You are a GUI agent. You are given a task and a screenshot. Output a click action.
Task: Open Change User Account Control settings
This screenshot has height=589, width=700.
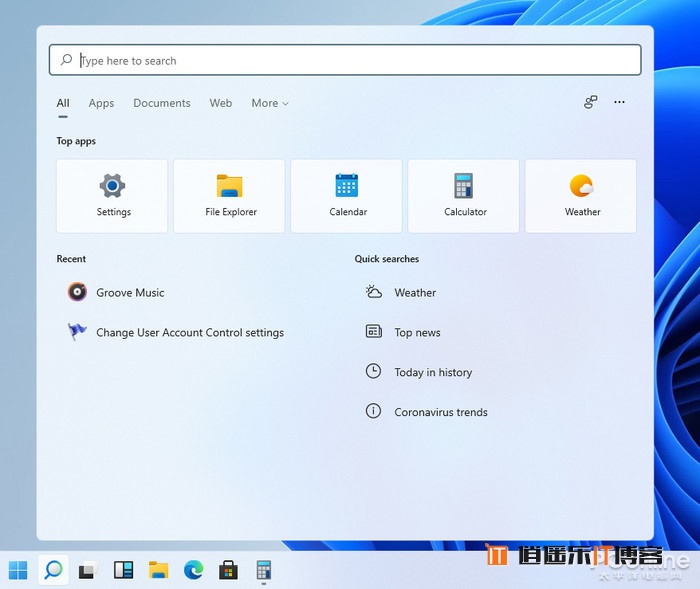coord(176,333)
